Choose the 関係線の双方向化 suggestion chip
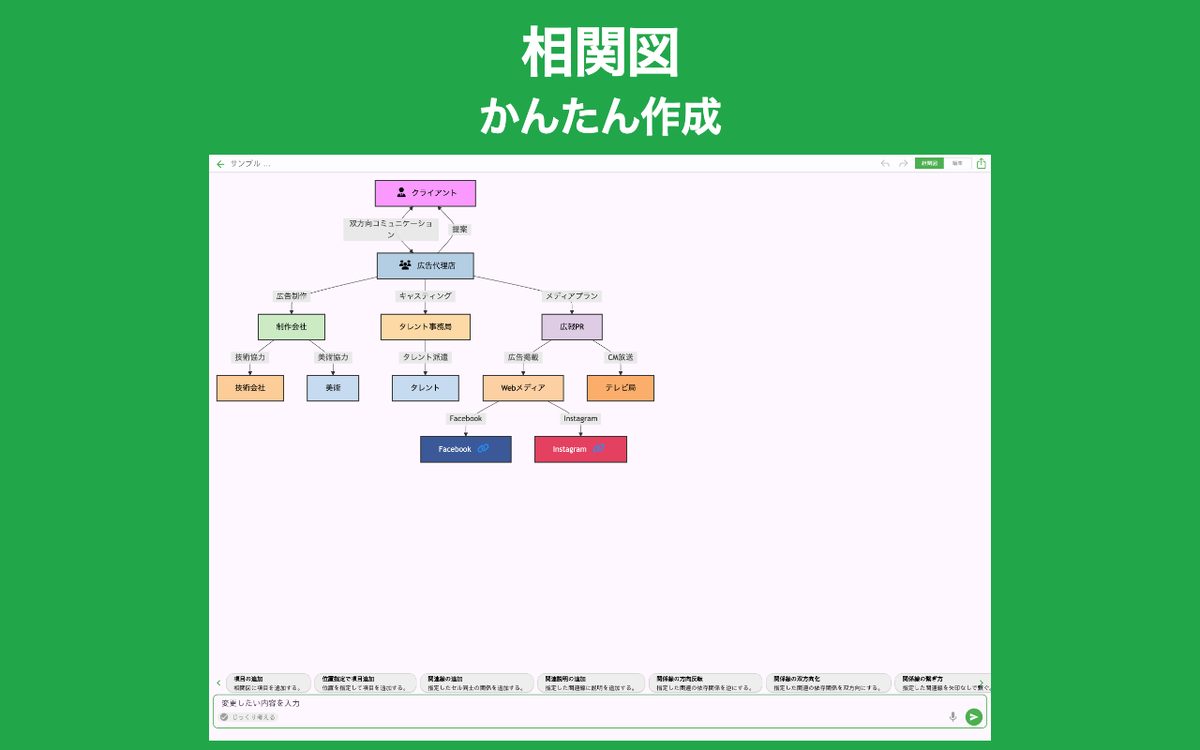The height and width of the screenshot is (750, 1200). tap(827, 683)
